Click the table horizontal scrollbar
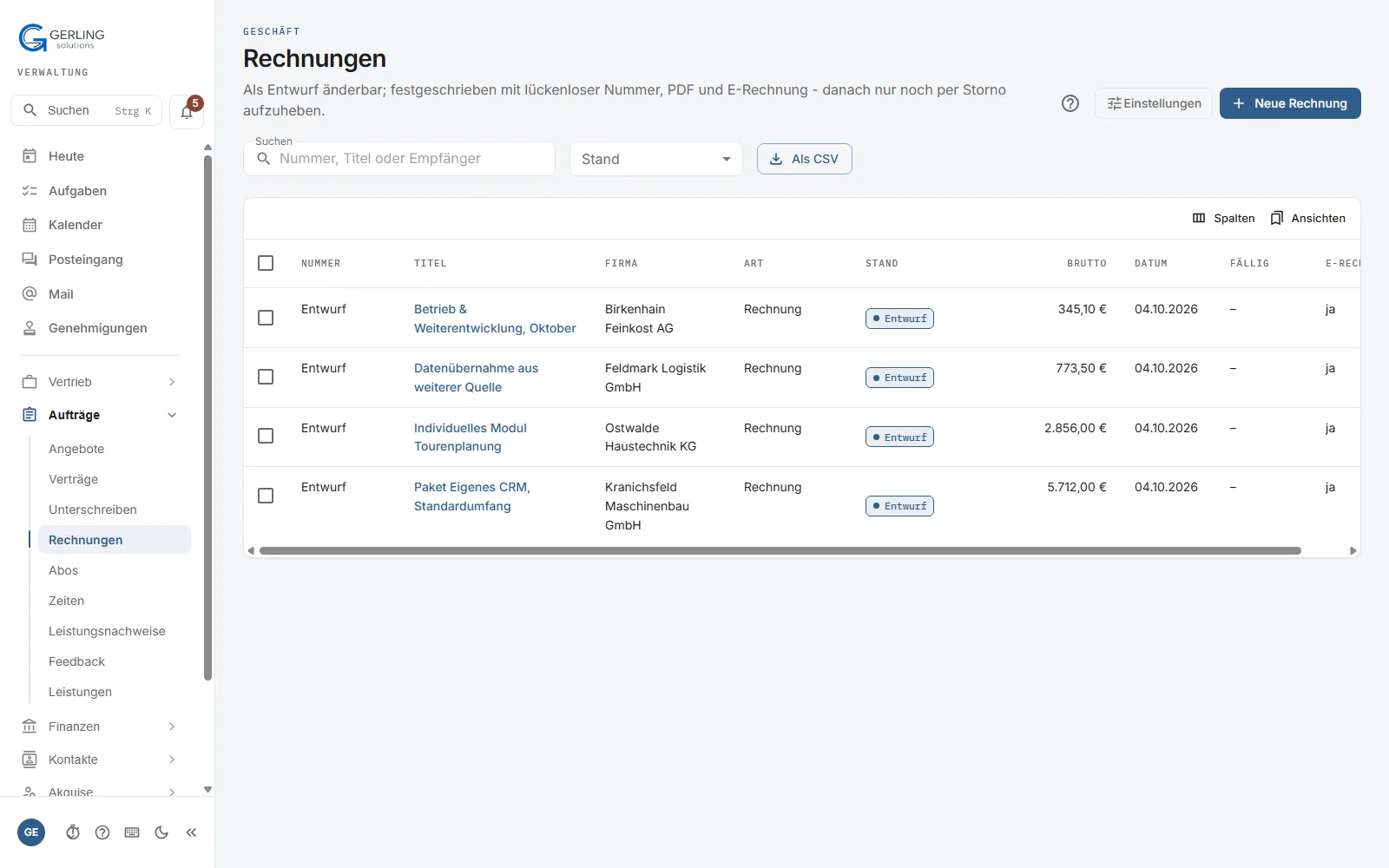The height and width of the screenshot is (868, 1389). click(780, 550)
